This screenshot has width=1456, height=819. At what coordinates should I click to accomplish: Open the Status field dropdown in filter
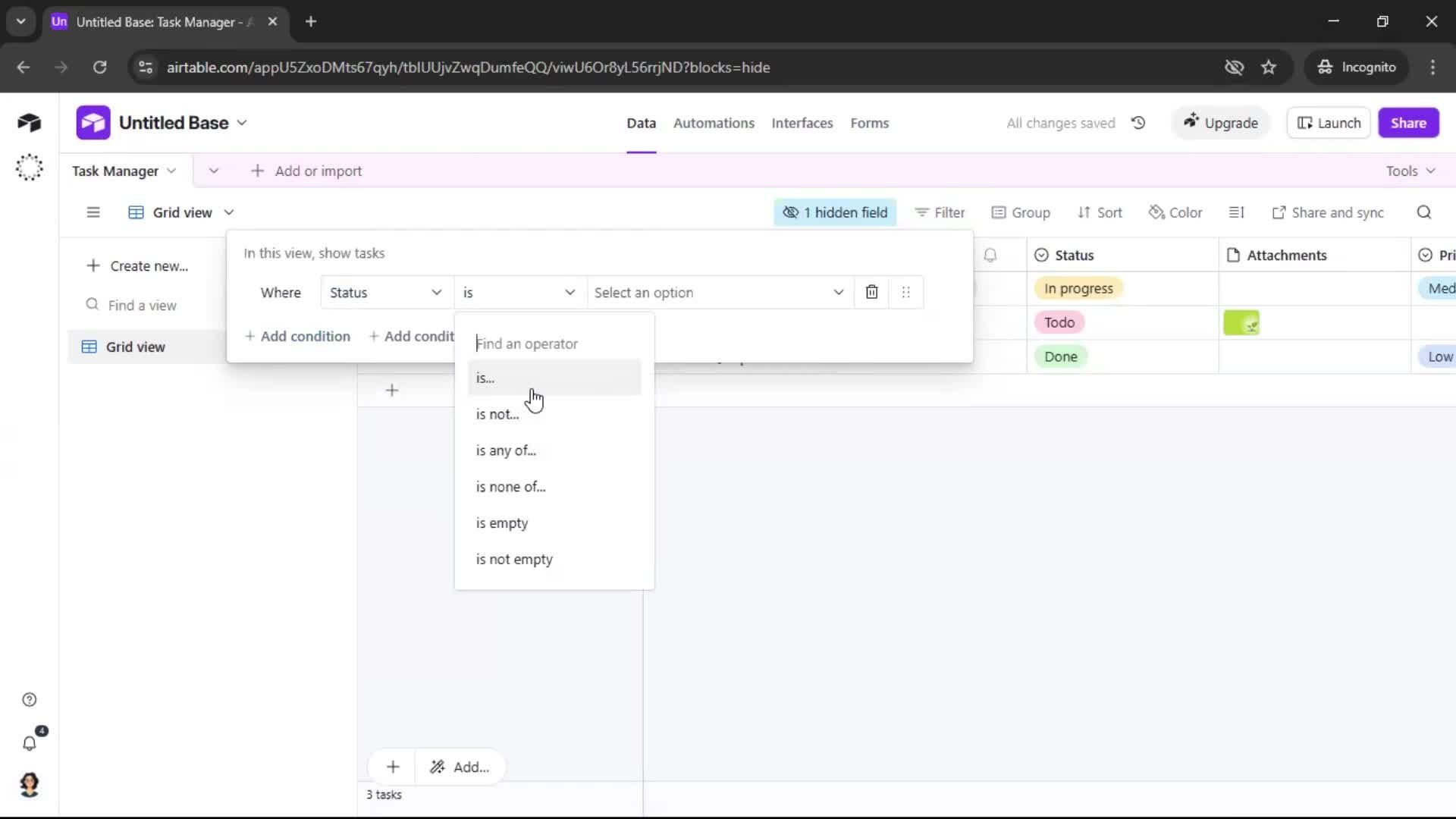tap(385, 293)
